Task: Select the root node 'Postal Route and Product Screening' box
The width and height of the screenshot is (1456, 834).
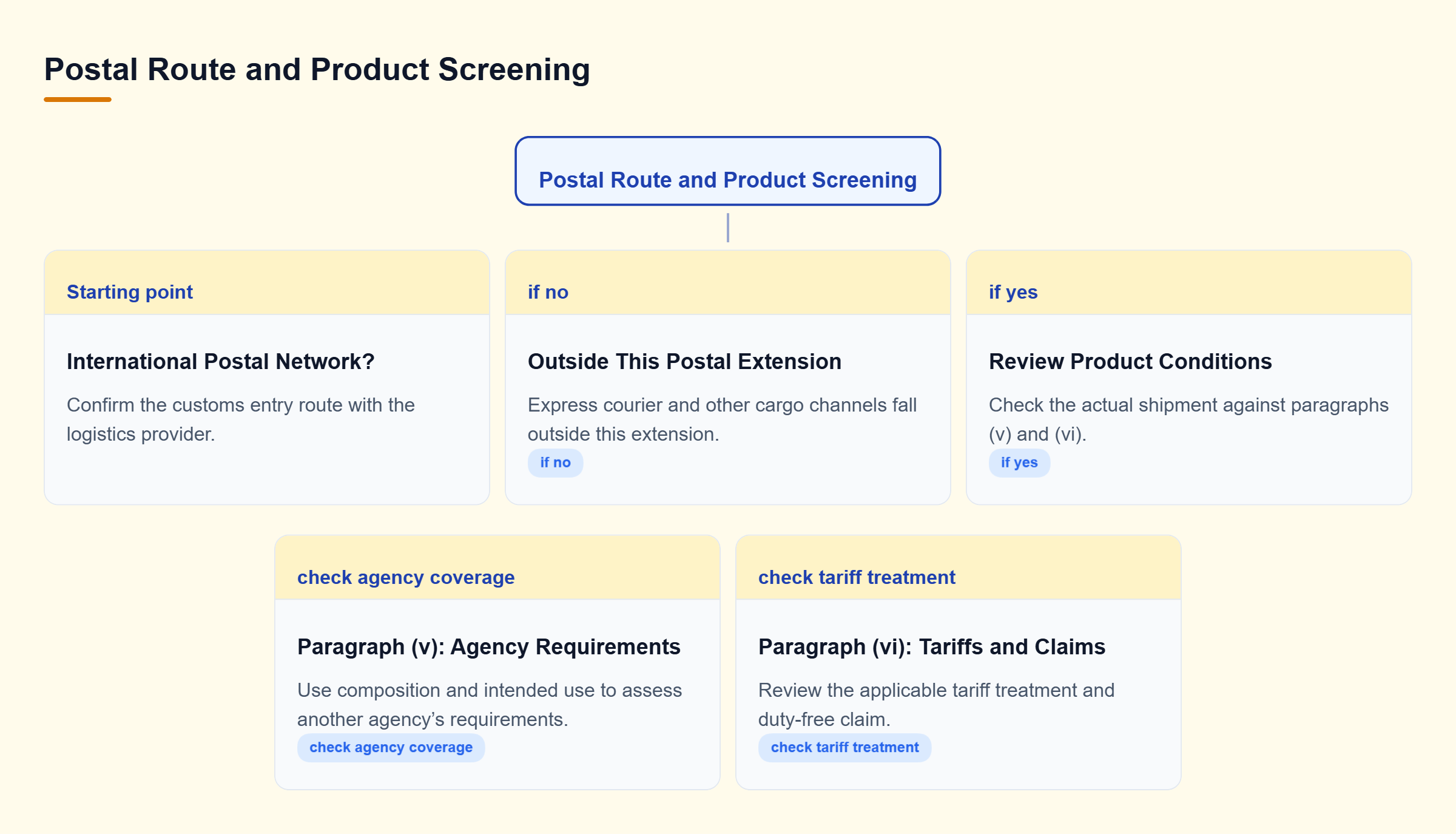Action: [727, 171]
